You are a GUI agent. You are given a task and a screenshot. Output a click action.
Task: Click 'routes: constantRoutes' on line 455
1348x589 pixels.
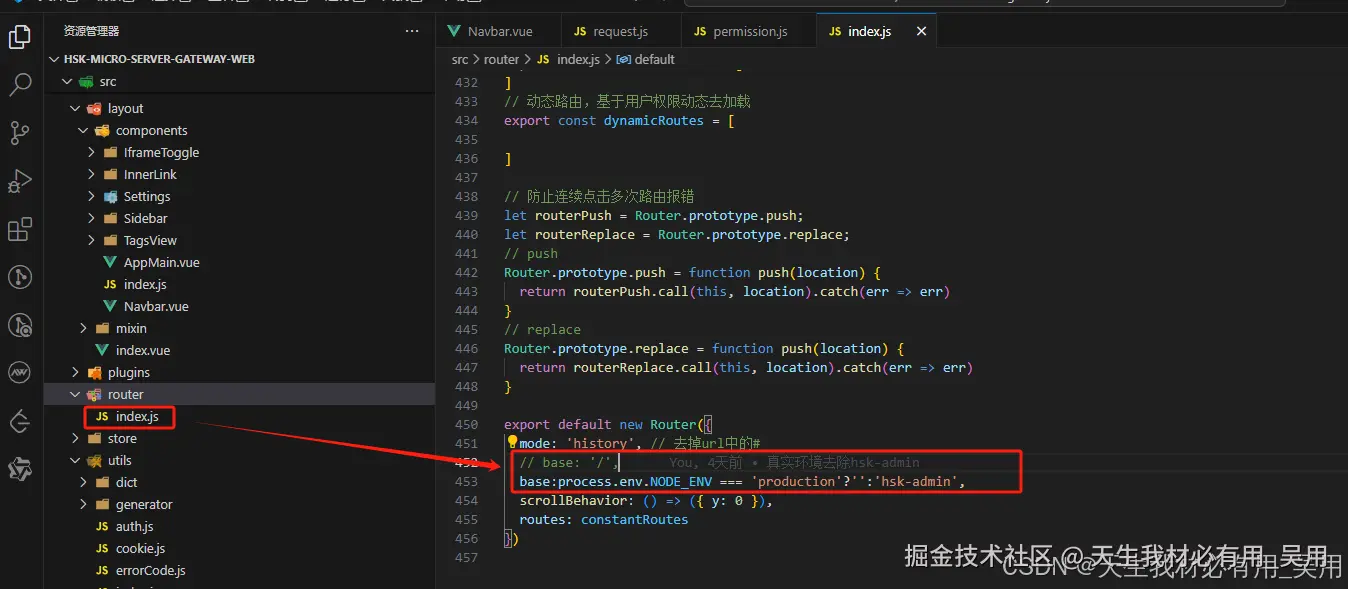604,519
